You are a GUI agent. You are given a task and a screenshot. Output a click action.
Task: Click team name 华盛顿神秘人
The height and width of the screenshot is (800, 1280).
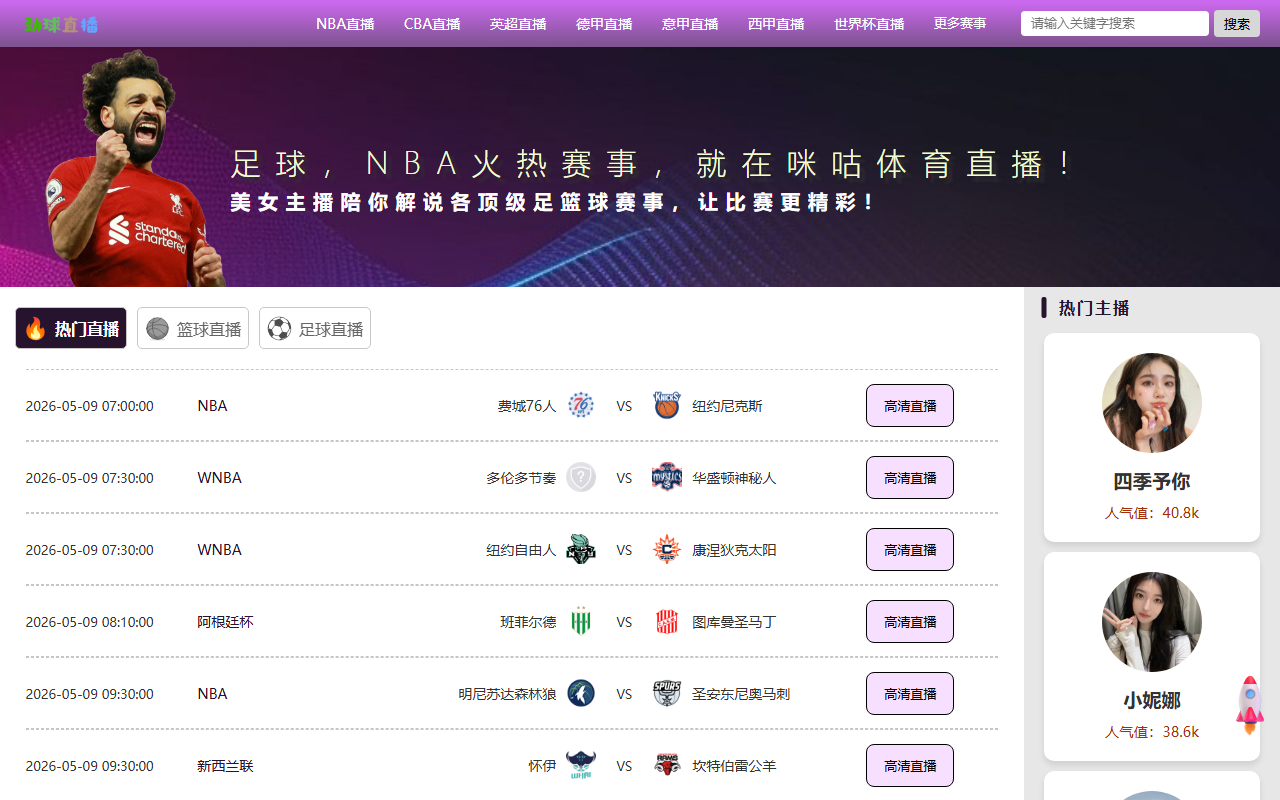click(x=734, y=478)
